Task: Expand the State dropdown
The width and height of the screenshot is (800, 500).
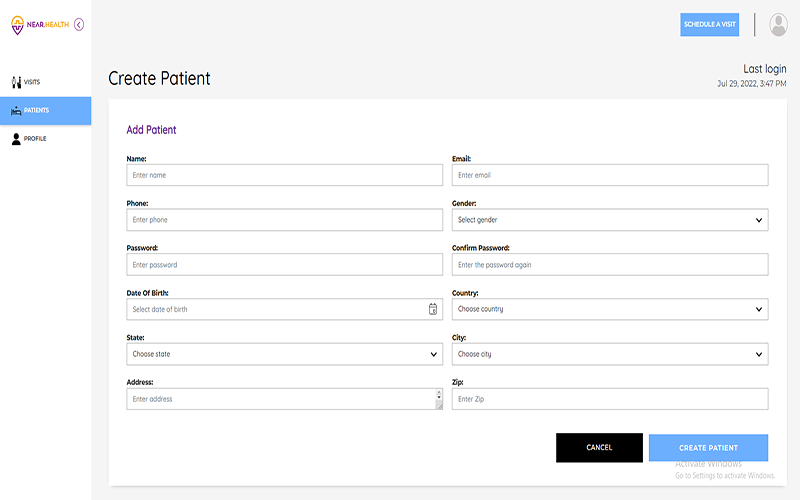Action: 433,354
